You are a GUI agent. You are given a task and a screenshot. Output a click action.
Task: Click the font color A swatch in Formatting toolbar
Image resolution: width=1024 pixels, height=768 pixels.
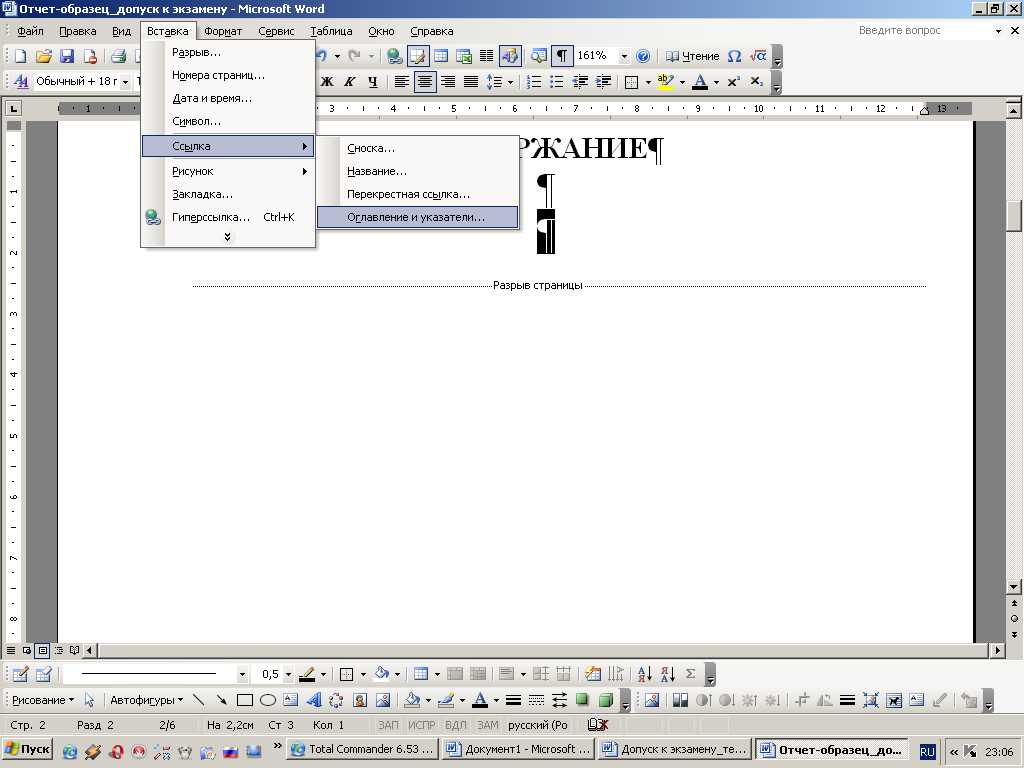pyautogui.click(x=700, y=82)
